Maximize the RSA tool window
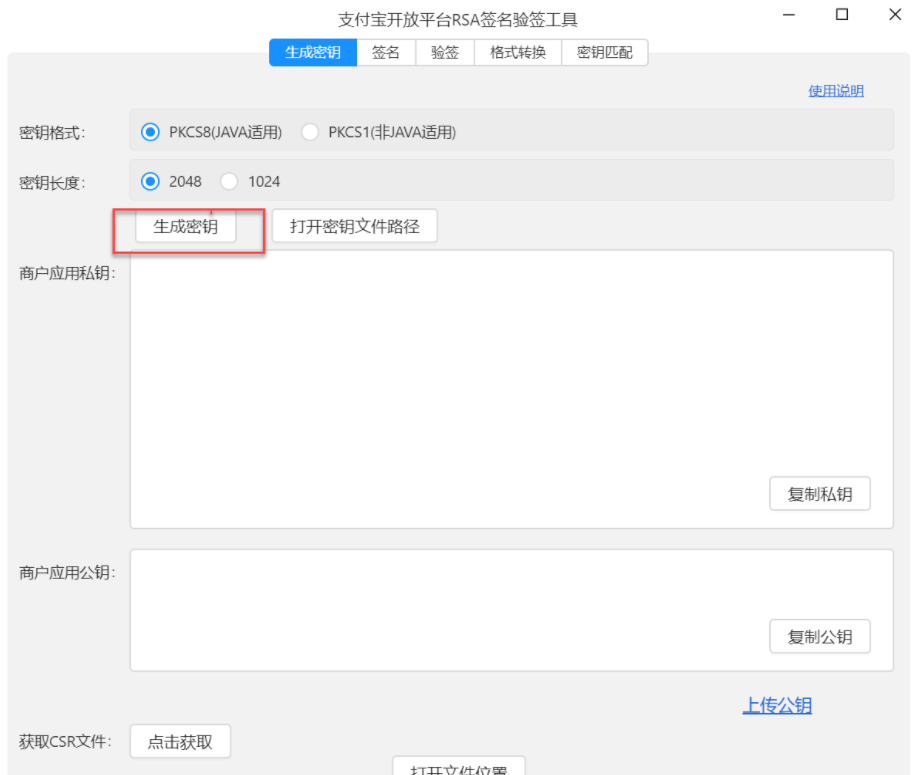The image size is (923, 775). 842,15
